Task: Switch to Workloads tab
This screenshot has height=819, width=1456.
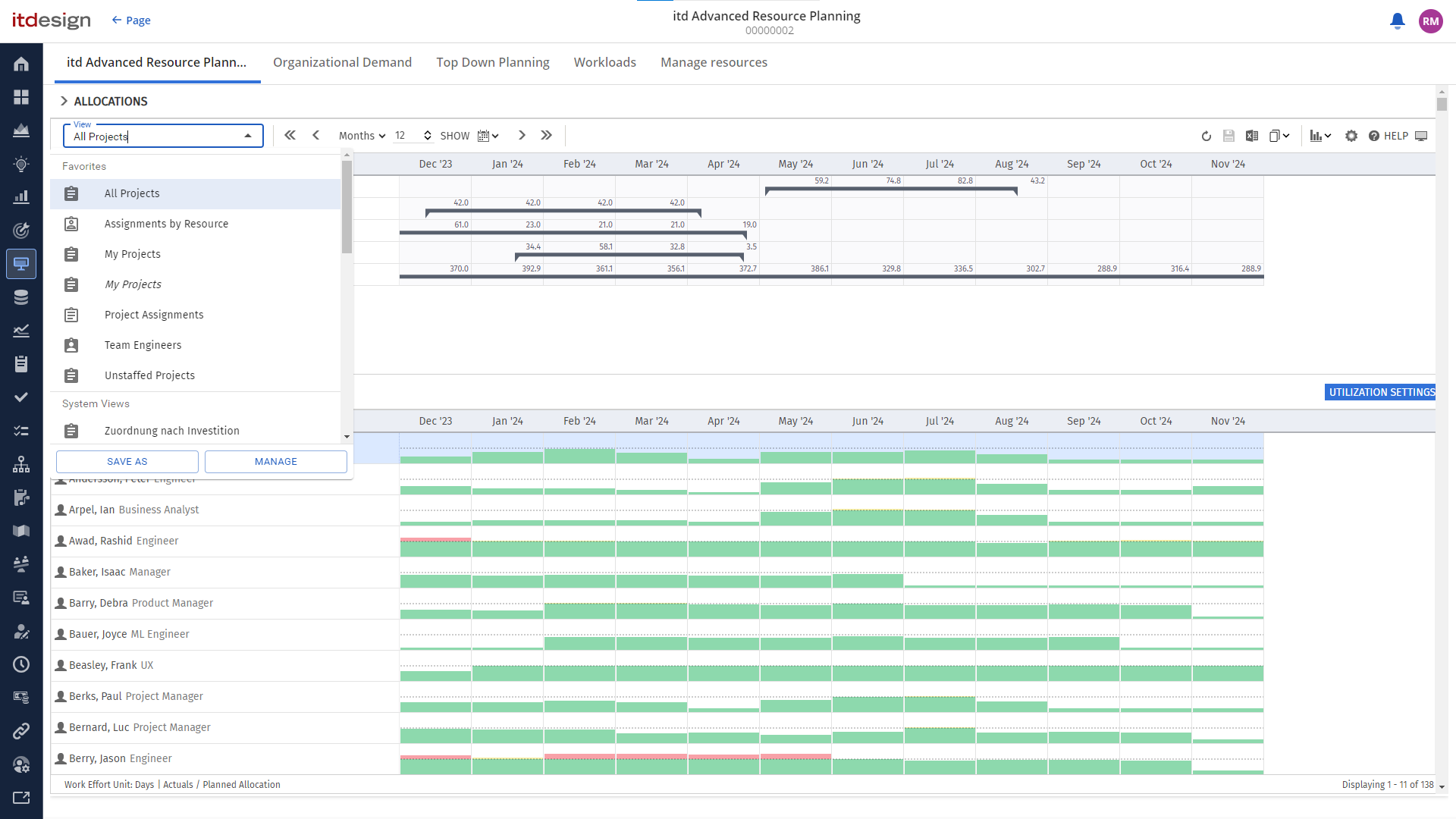Action: (x=604, y=62)
